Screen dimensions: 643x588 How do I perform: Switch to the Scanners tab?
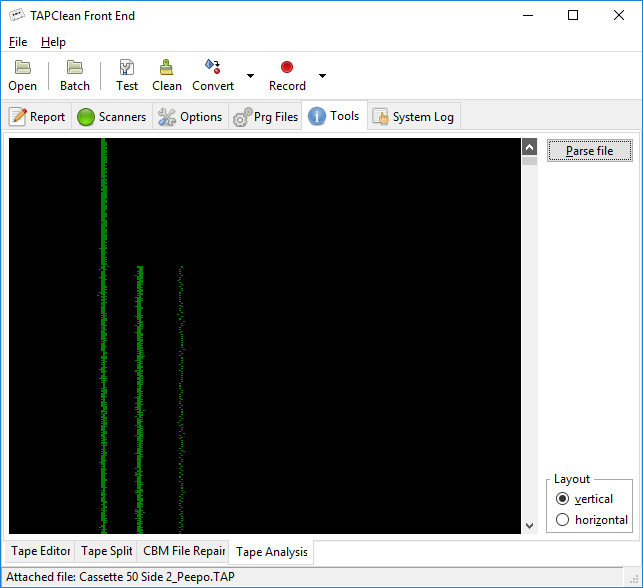[x=112, y=117]
